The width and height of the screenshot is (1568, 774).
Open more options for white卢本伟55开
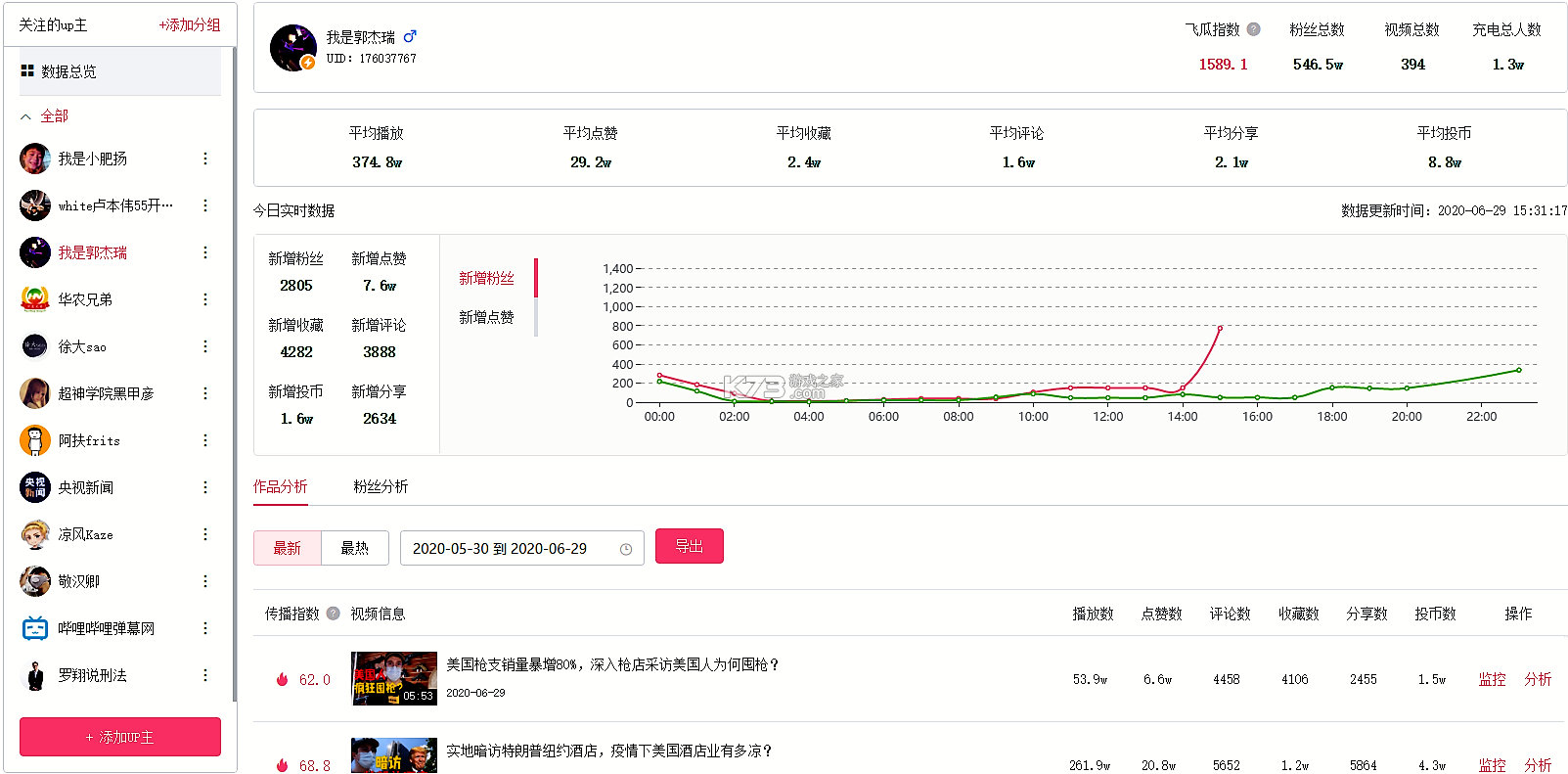205,205
